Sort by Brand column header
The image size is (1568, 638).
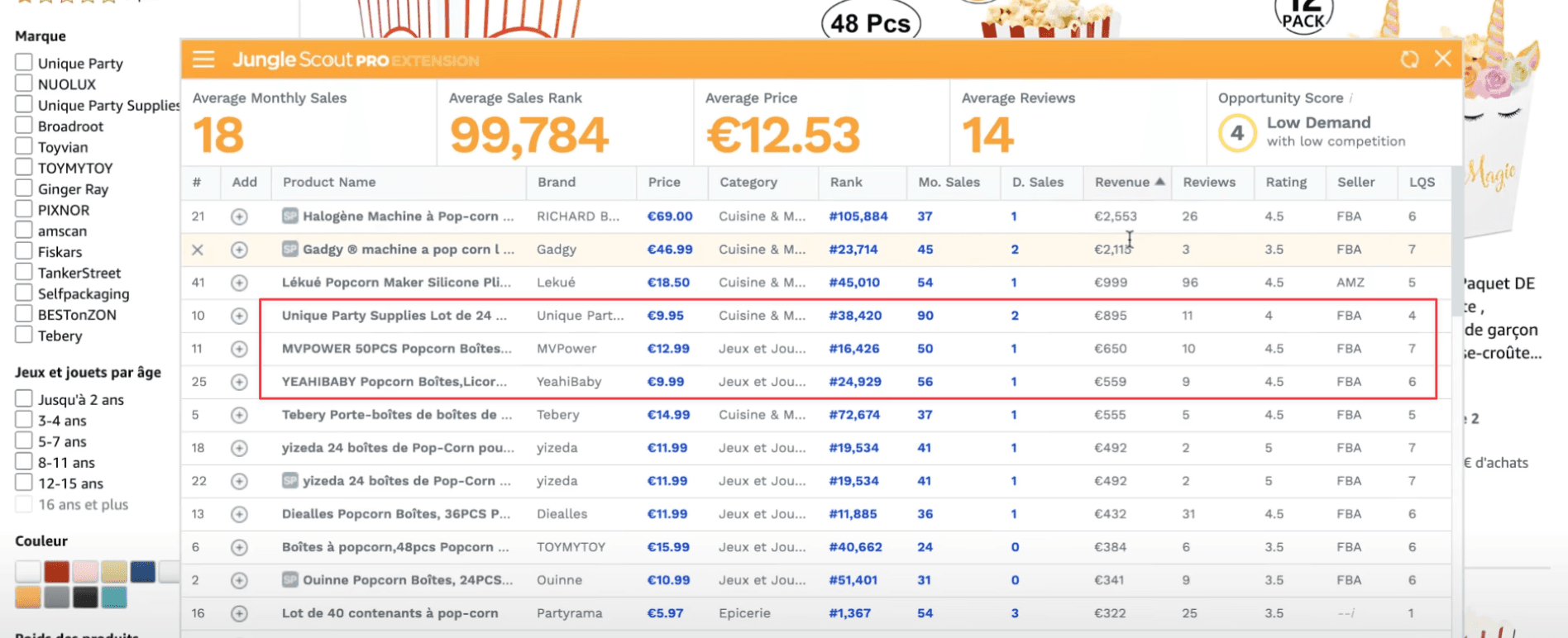pos(557,182)
